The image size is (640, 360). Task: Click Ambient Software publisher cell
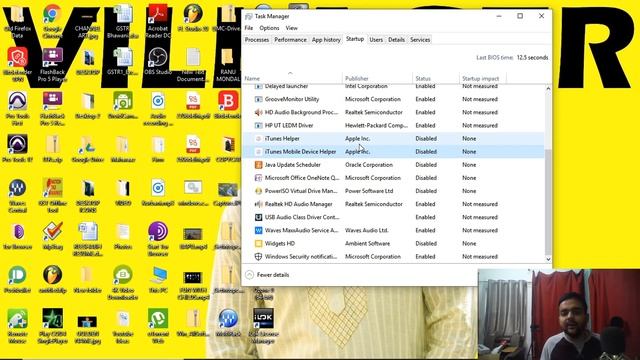coord(367,244)
